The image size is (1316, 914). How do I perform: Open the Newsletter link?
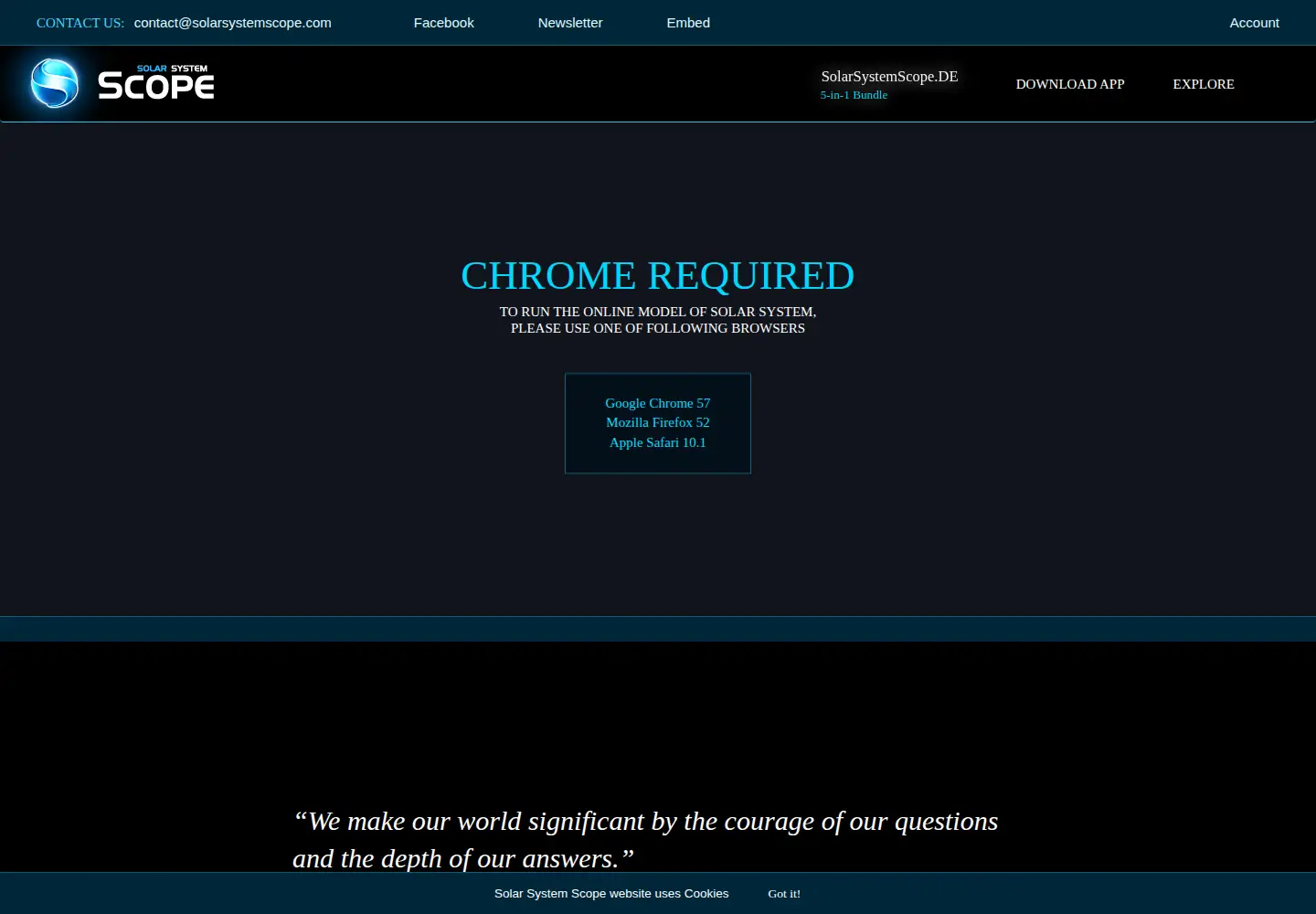tap(570, 23)
